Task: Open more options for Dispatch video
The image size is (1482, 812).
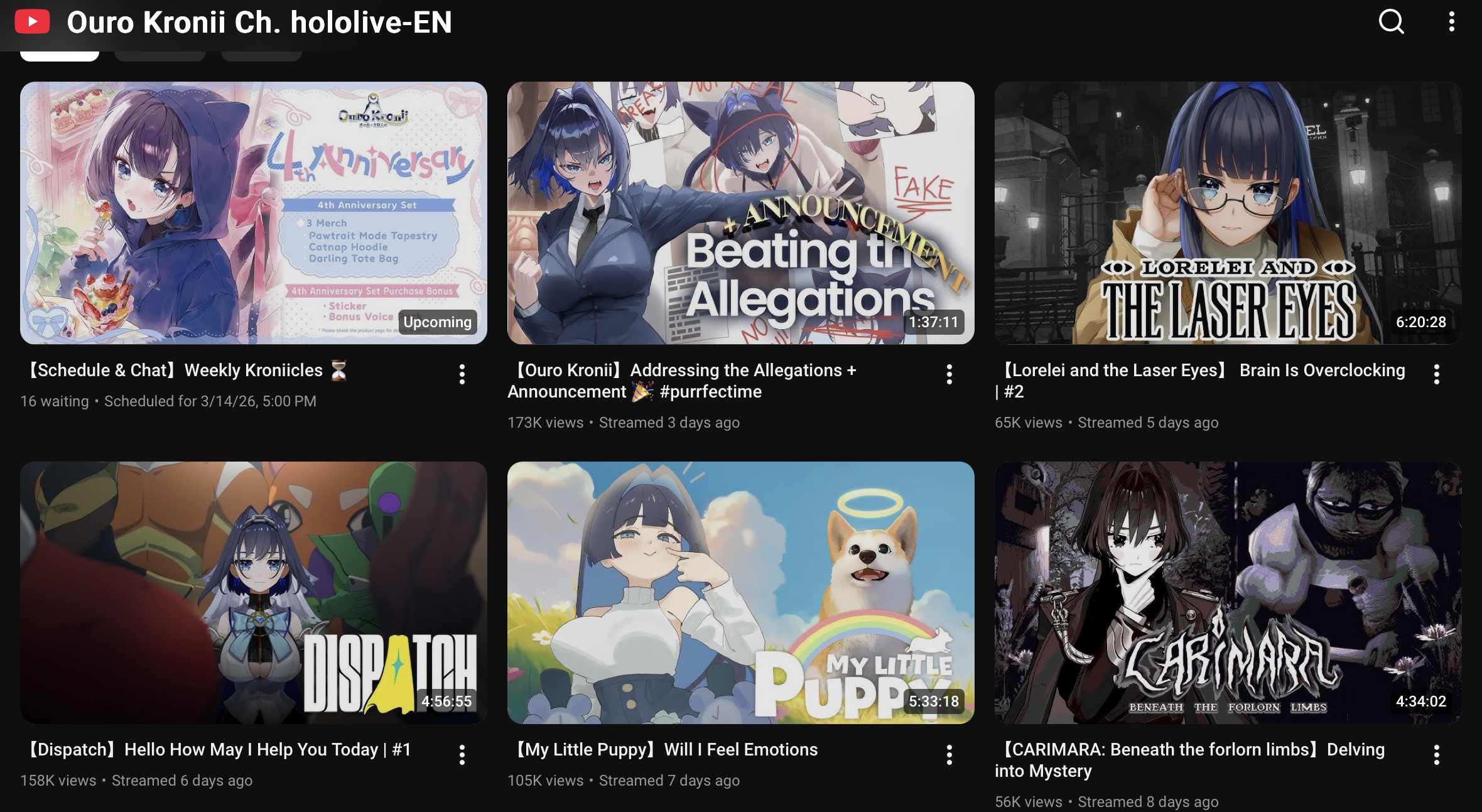Action: [462, 754]
